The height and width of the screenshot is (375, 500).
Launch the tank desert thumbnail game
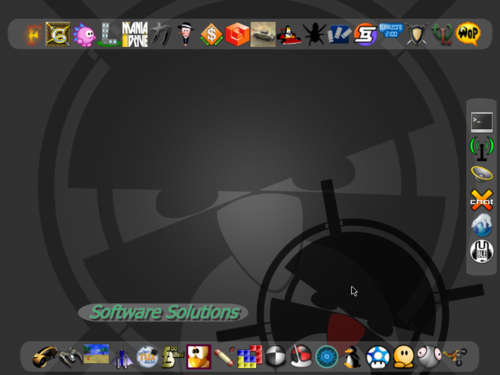coord(263,34)
